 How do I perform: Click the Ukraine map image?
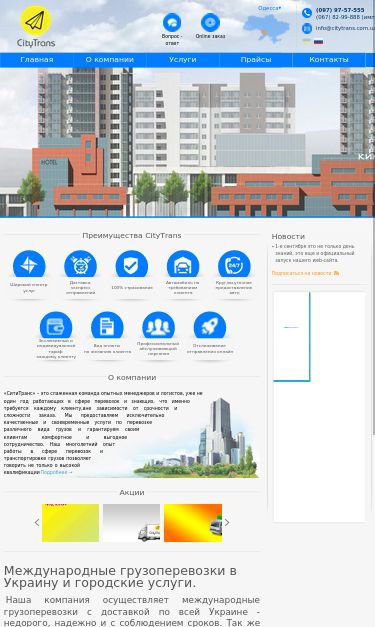point(266,29)
